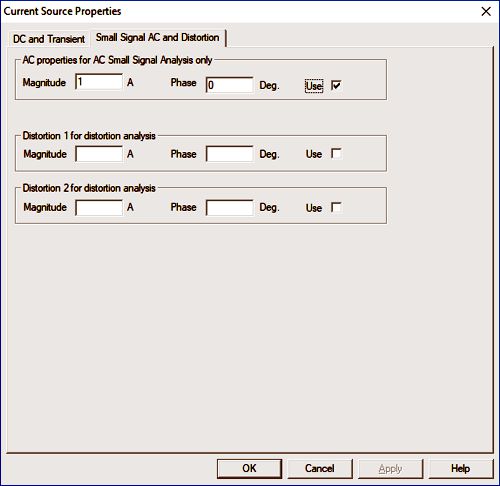This screenshot has width=500, height=486.
Task: Click the Distortion 2 Phase field
Action: 230,207
